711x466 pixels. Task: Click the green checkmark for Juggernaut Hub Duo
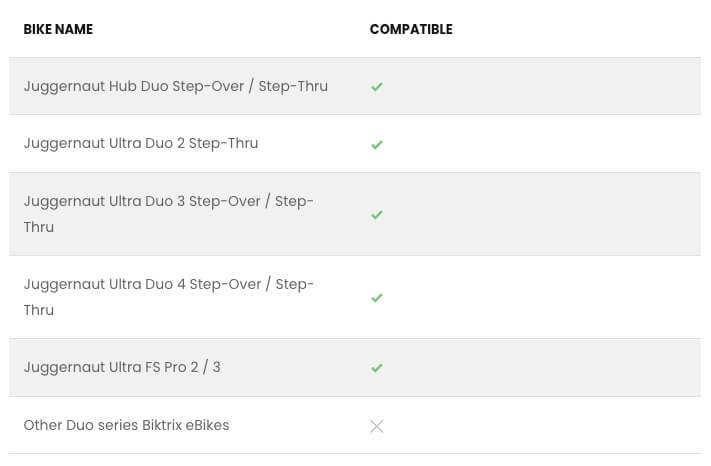377,87
